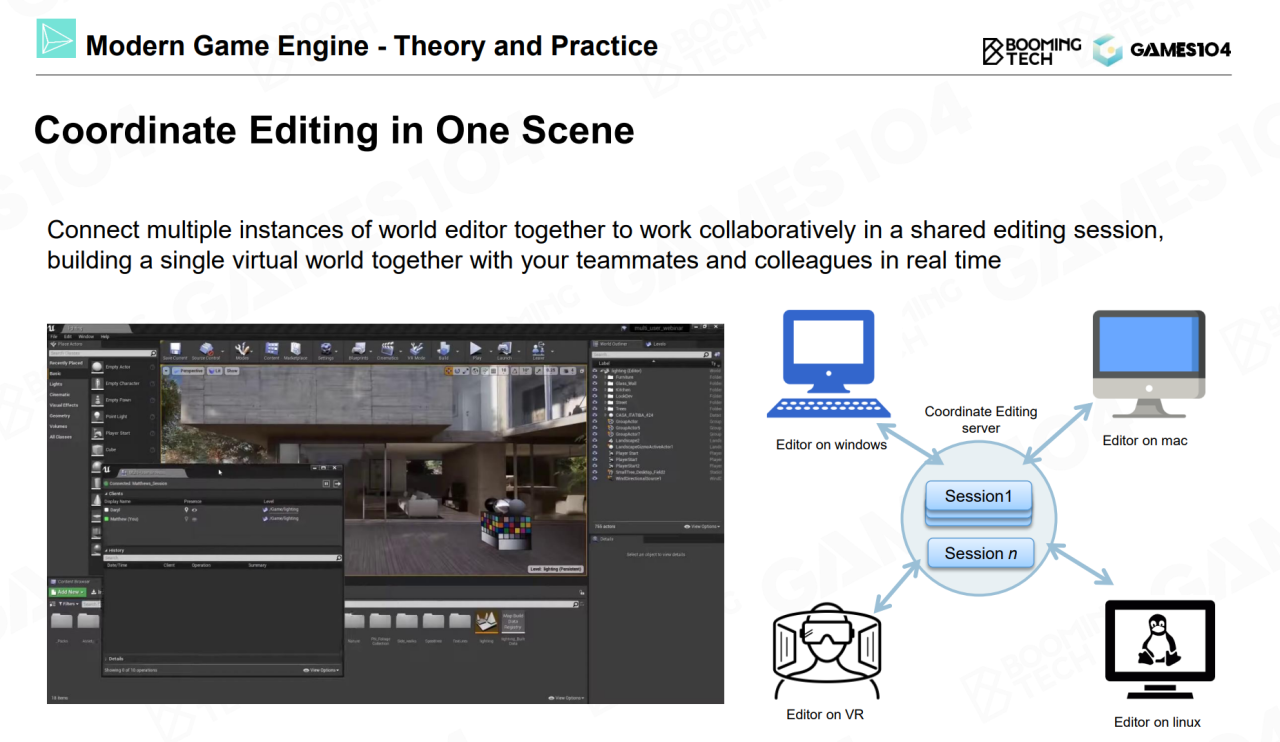
Task: Click the green Add New button
Action: (x=69, y=592)
